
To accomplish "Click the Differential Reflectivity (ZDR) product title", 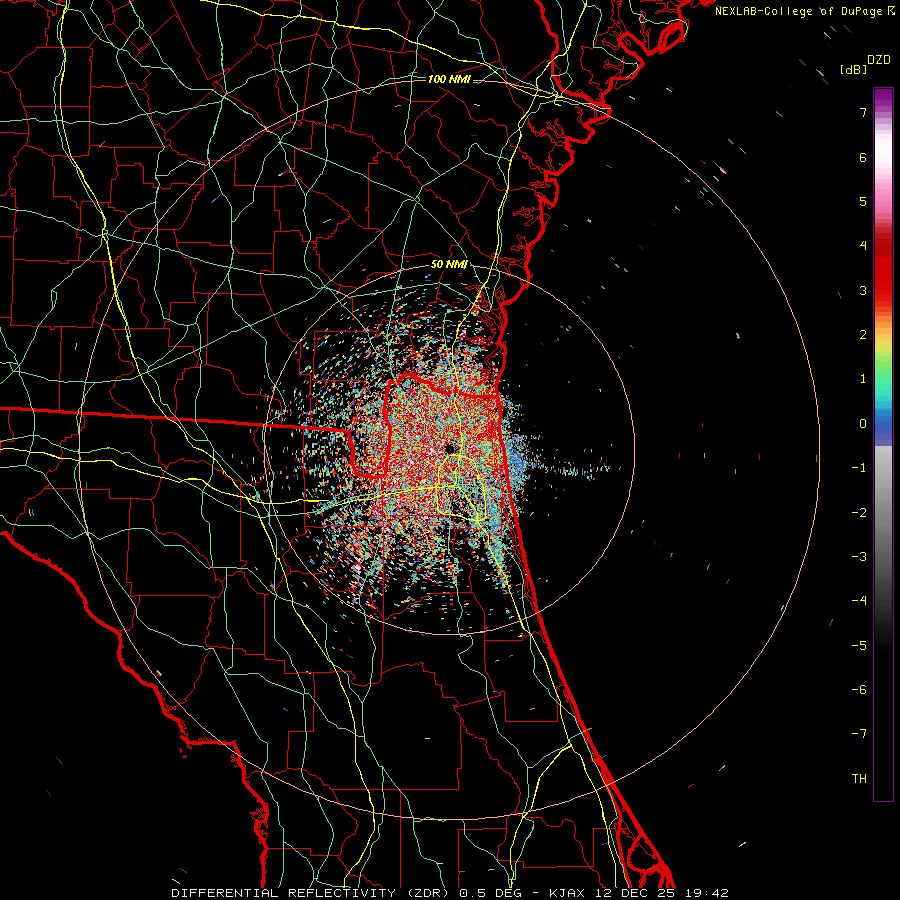I will 313,893.
